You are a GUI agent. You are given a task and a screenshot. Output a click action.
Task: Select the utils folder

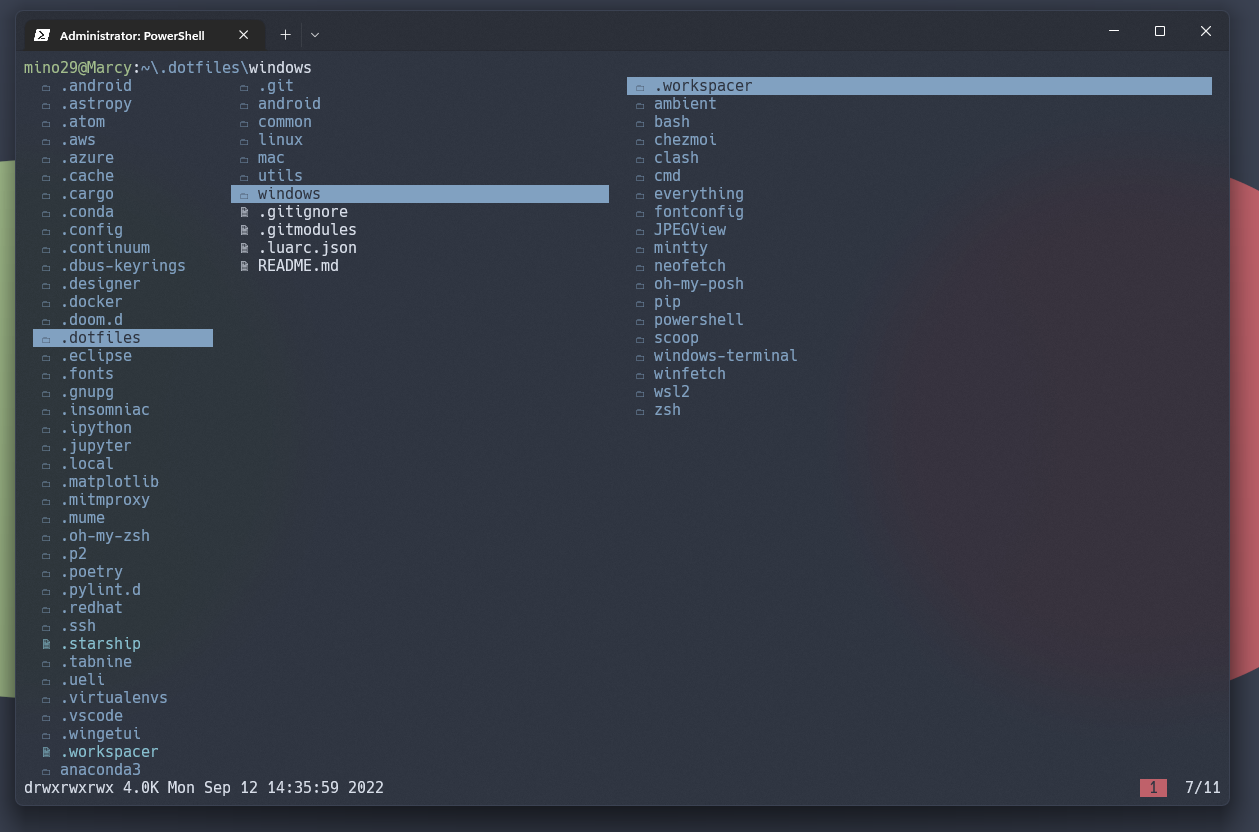pos(280,176)
